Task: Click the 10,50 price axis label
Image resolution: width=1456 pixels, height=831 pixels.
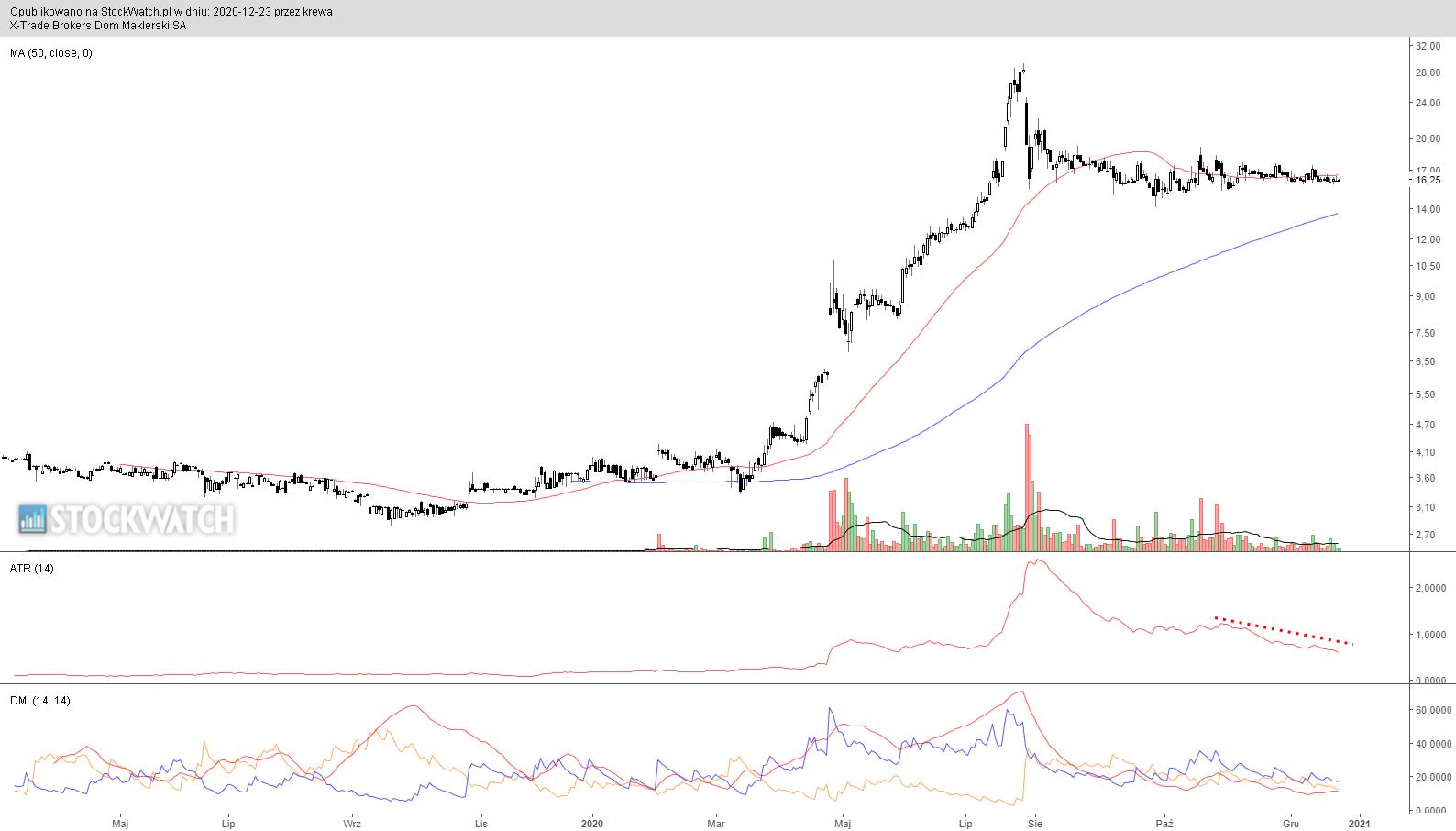Action: [1428, 266]
